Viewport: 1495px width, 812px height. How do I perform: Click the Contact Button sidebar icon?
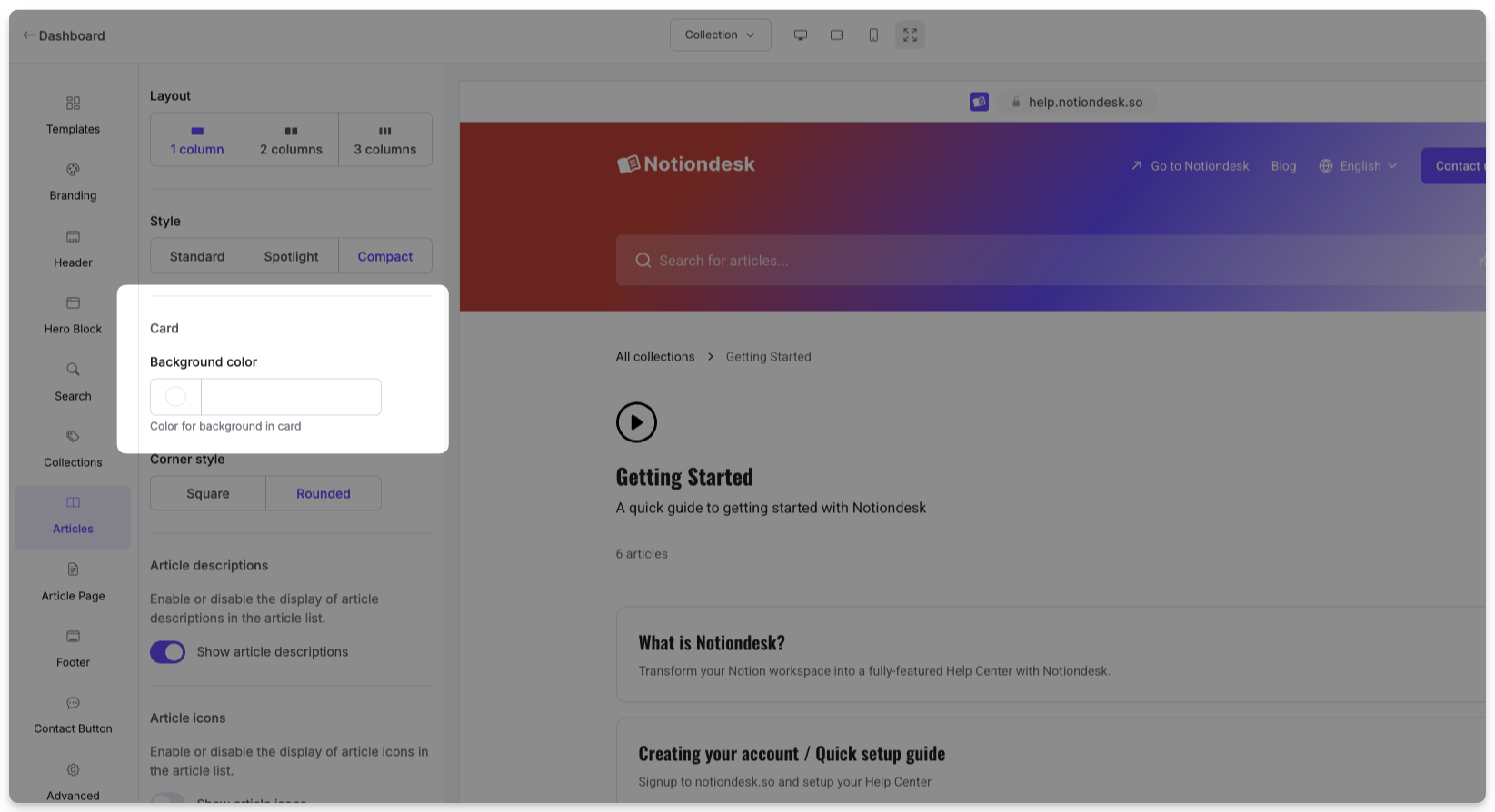73,703
